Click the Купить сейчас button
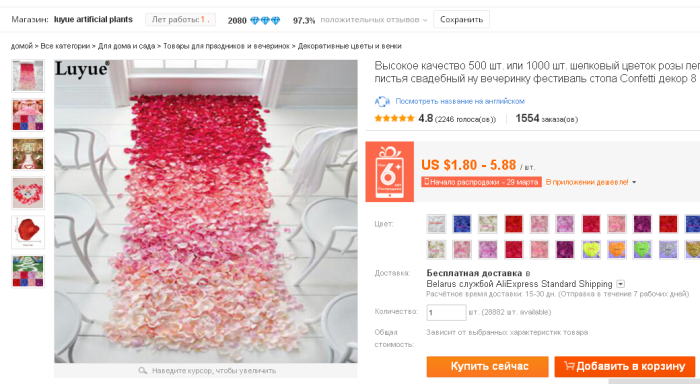This screenshot has width=700, height=384. point(488,367)
